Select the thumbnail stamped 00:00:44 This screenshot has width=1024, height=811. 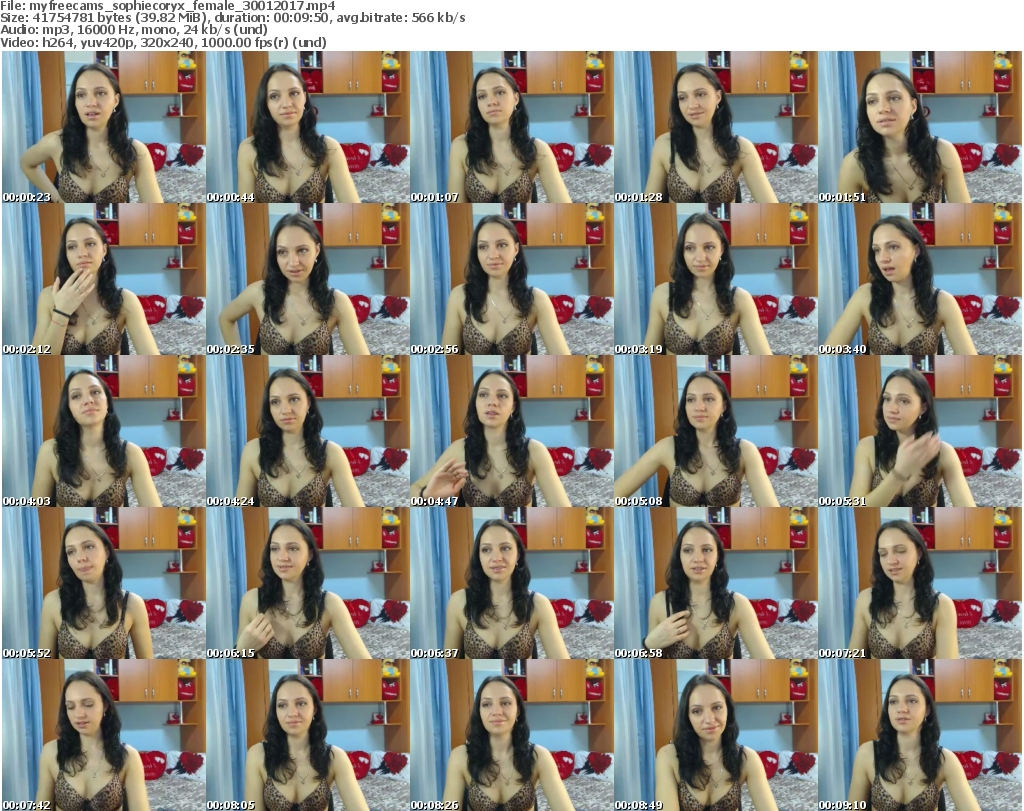click(x=308, y=127)
